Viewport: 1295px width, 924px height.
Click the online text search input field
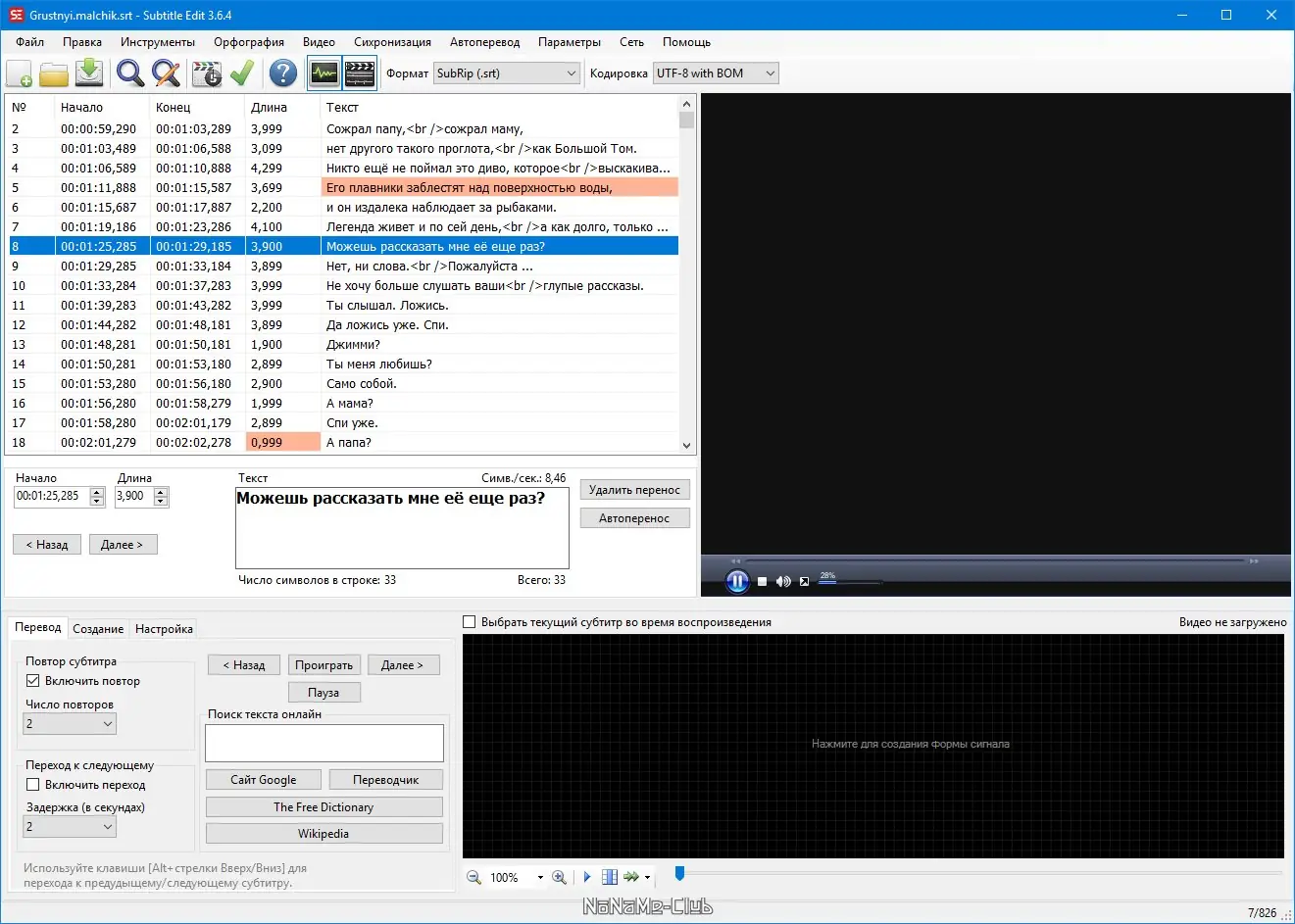coord(324,744)
